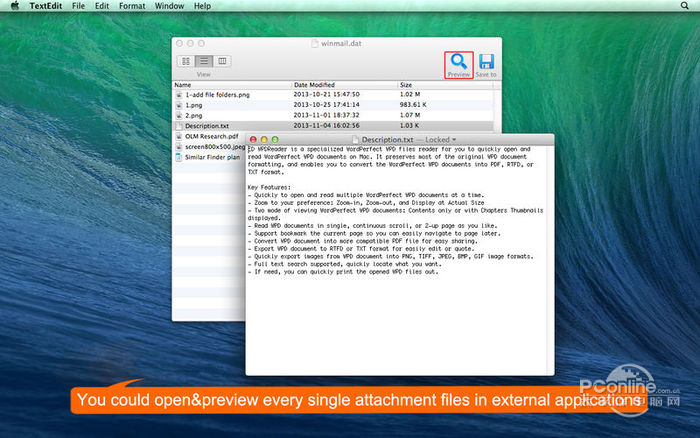The height and width of the screenshot is (438, 700).
Task: Open the File menu
Action: coord(78,6)
